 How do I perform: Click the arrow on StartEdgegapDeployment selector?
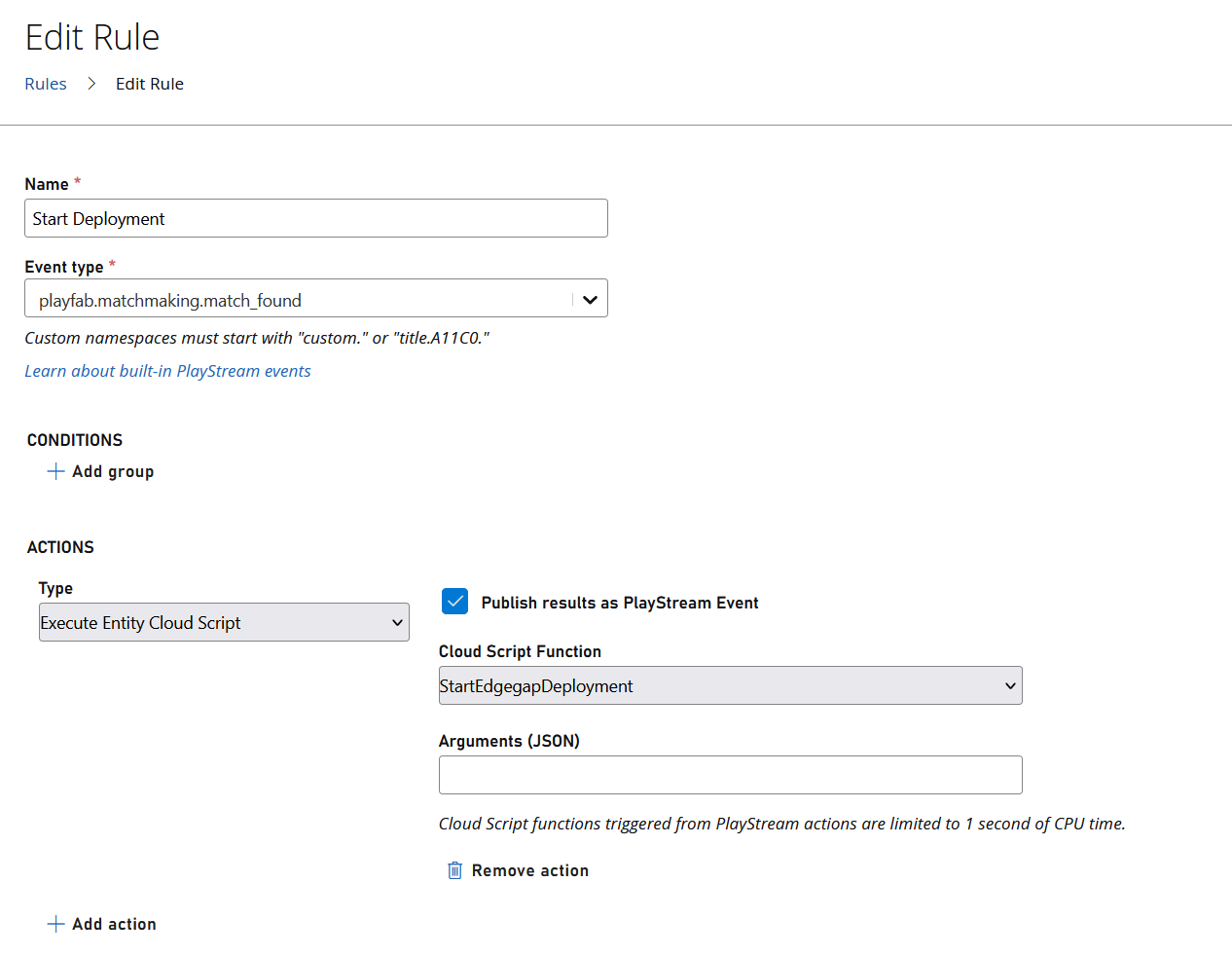[1010, 686]
